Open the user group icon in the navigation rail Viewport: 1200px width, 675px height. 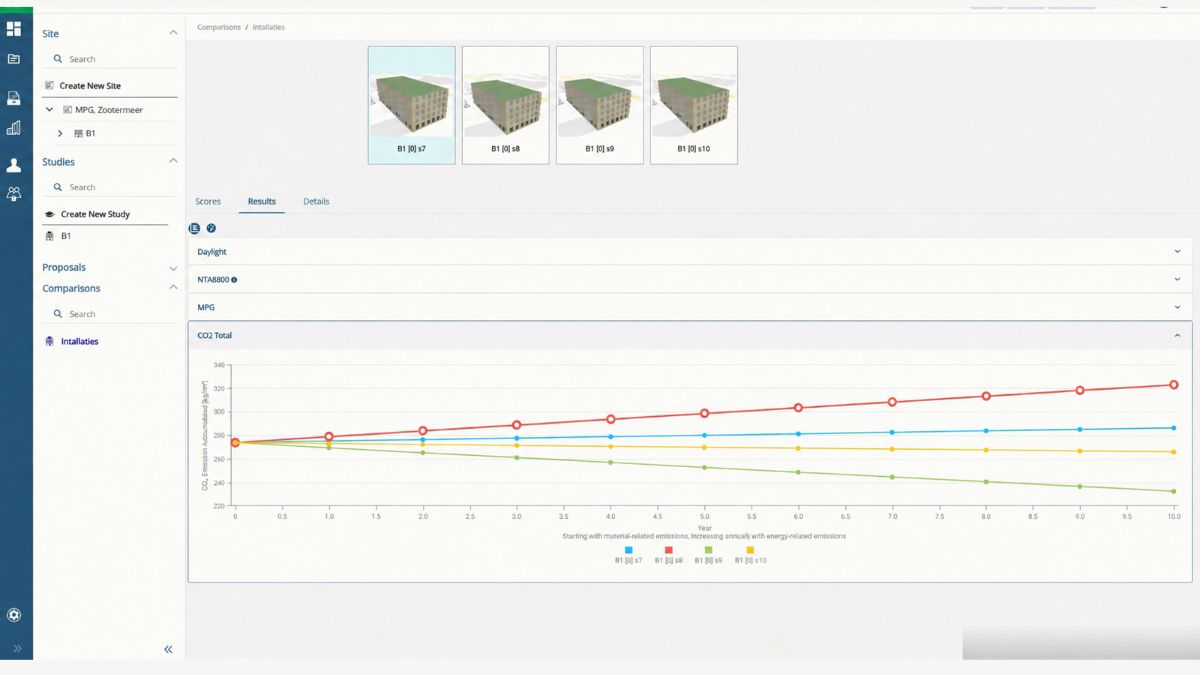coord(14,194)
